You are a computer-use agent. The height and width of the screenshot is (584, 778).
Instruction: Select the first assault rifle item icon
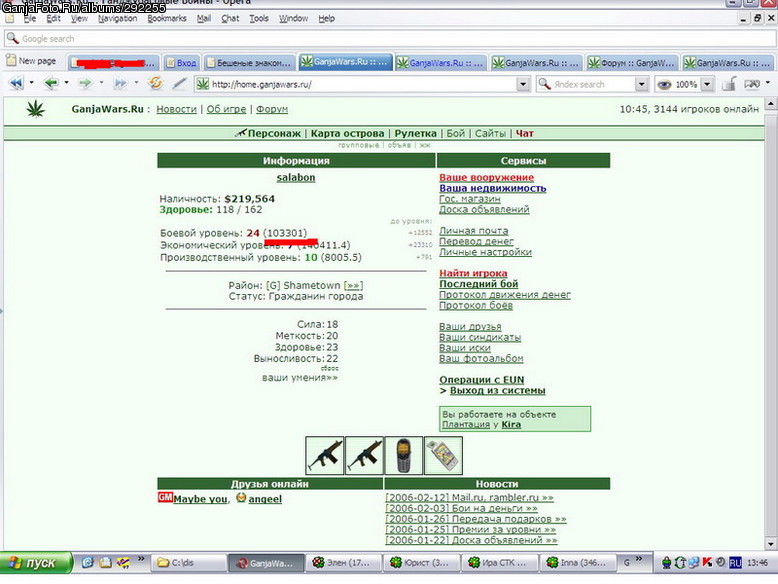point(324,455)
